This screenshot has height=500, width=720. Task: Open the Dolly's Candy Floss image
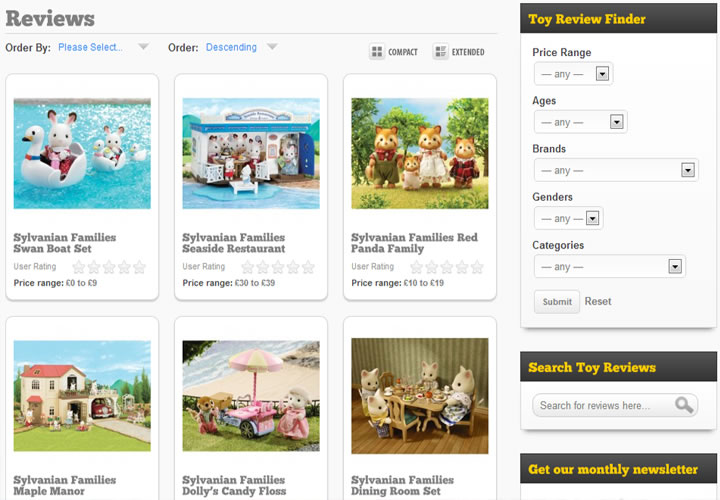pos(251,395)
